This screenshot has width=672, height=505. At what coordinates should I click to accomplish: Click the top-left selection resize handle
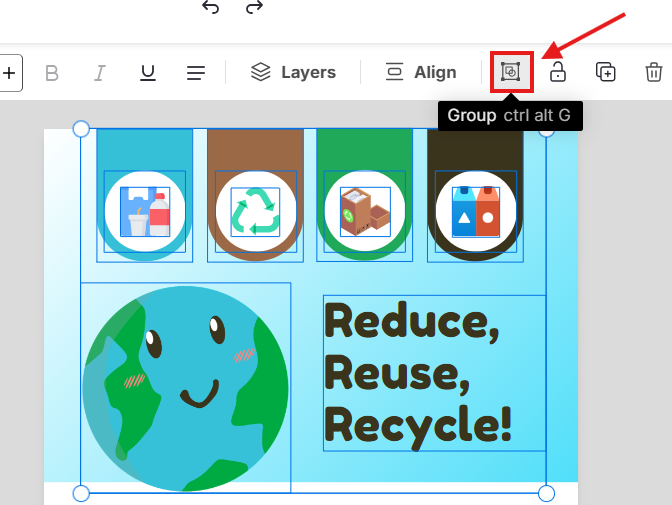(x=81, y=129)
